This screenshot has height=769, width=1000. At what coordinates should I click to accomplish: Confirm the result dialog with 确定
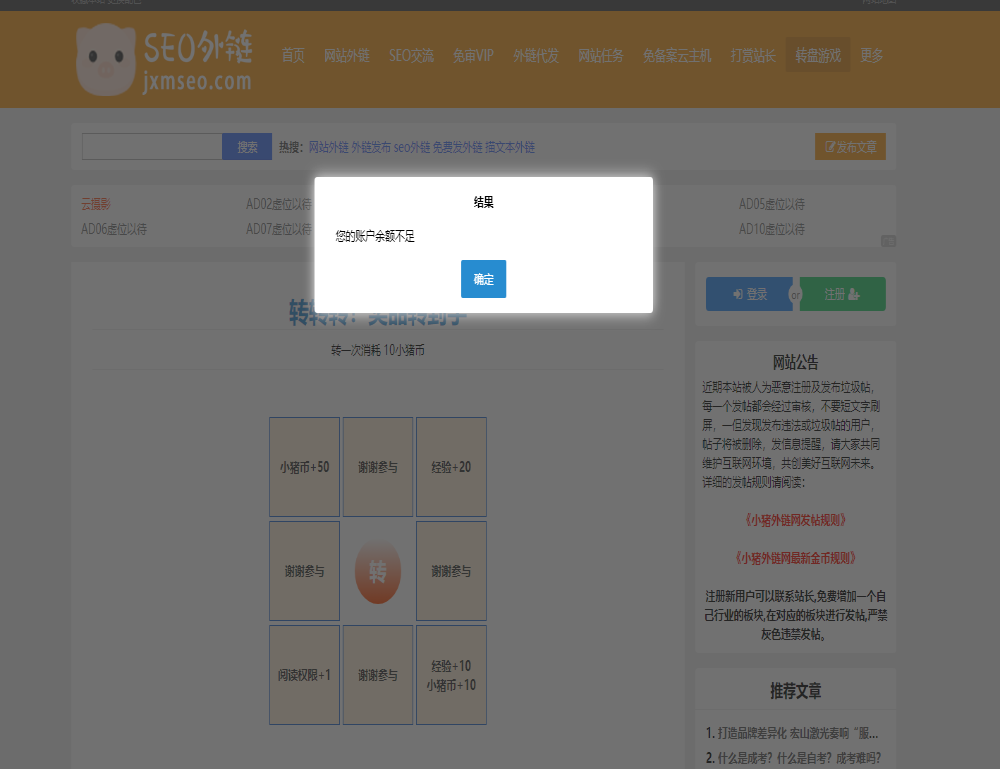point(483,279)
